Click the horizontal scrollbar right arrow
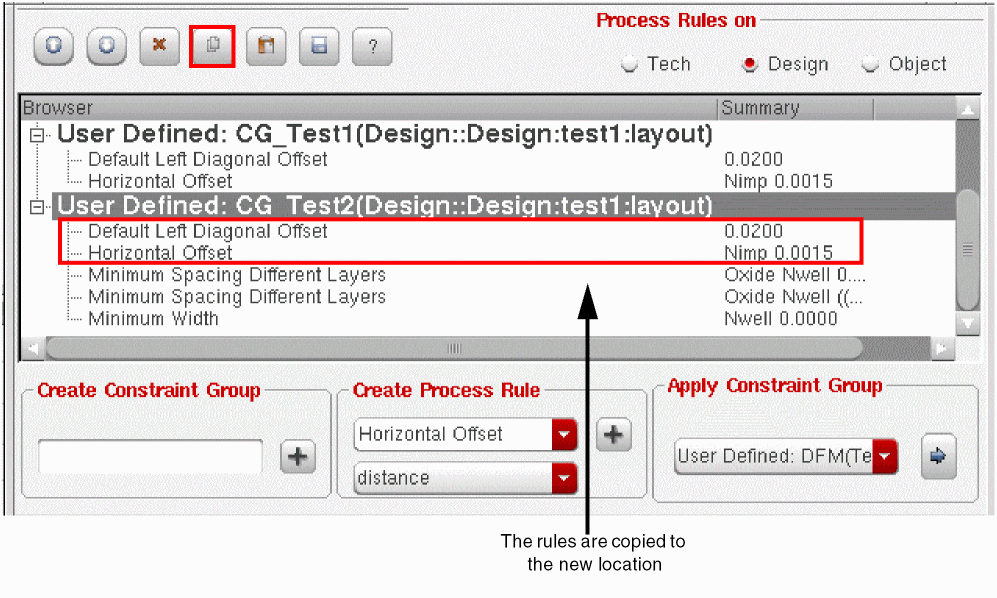Screen dimensions: 997x598 [x=942, y=349]
